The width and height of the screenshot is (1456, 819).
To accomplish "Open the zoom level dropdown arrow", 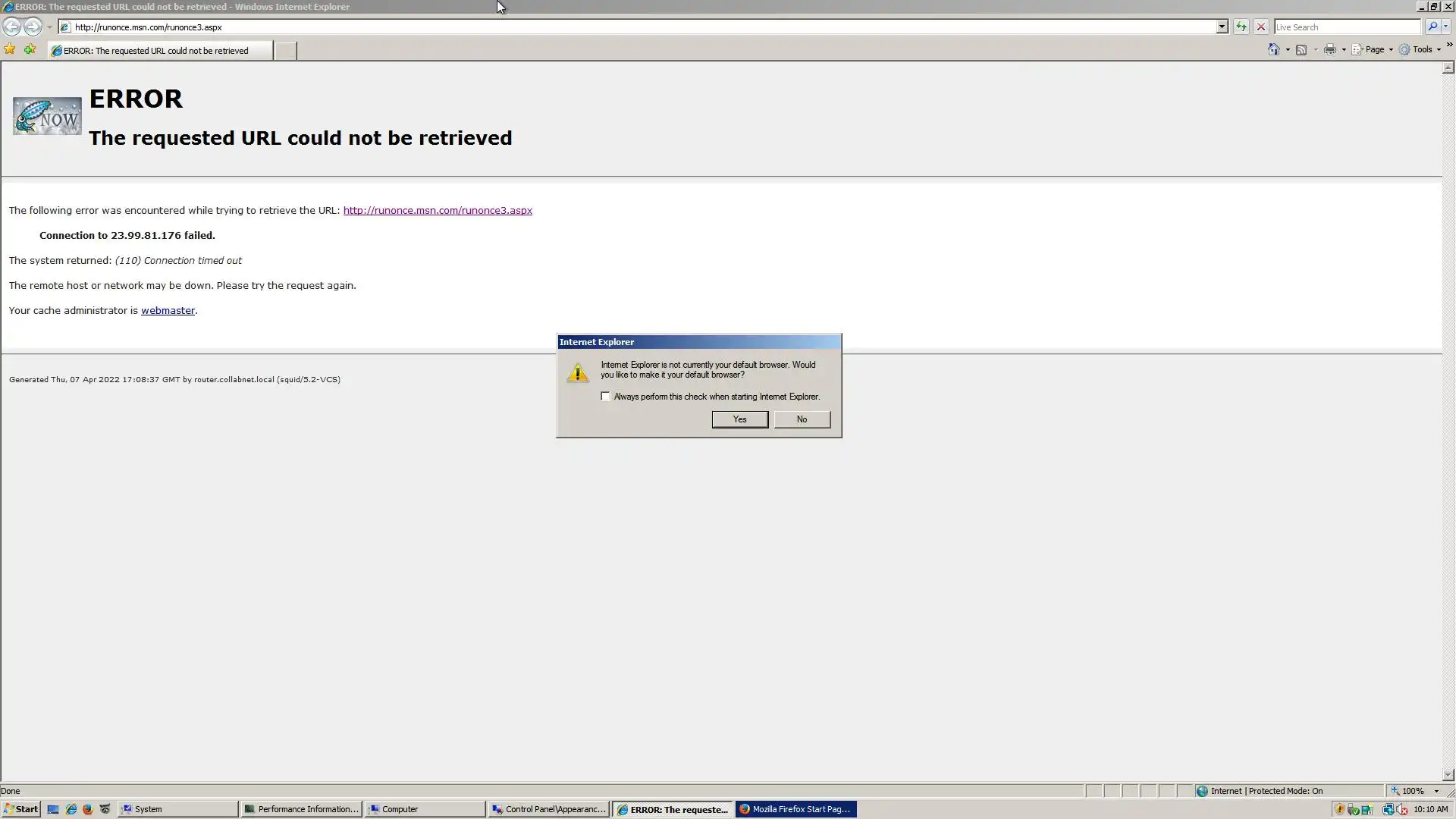I will pos(1436,791).
